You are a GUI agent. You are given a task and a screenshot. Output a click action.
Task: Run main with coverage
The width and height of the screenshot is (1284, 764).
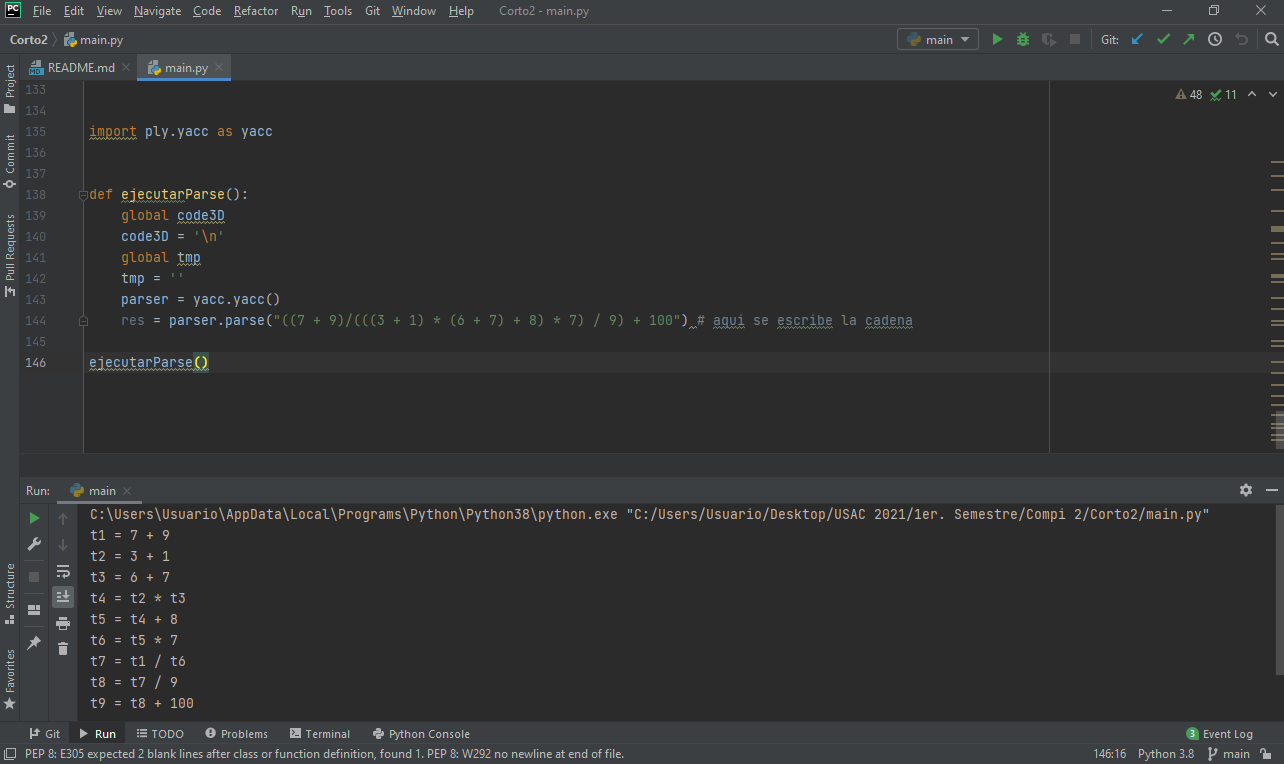[1048, 38]
